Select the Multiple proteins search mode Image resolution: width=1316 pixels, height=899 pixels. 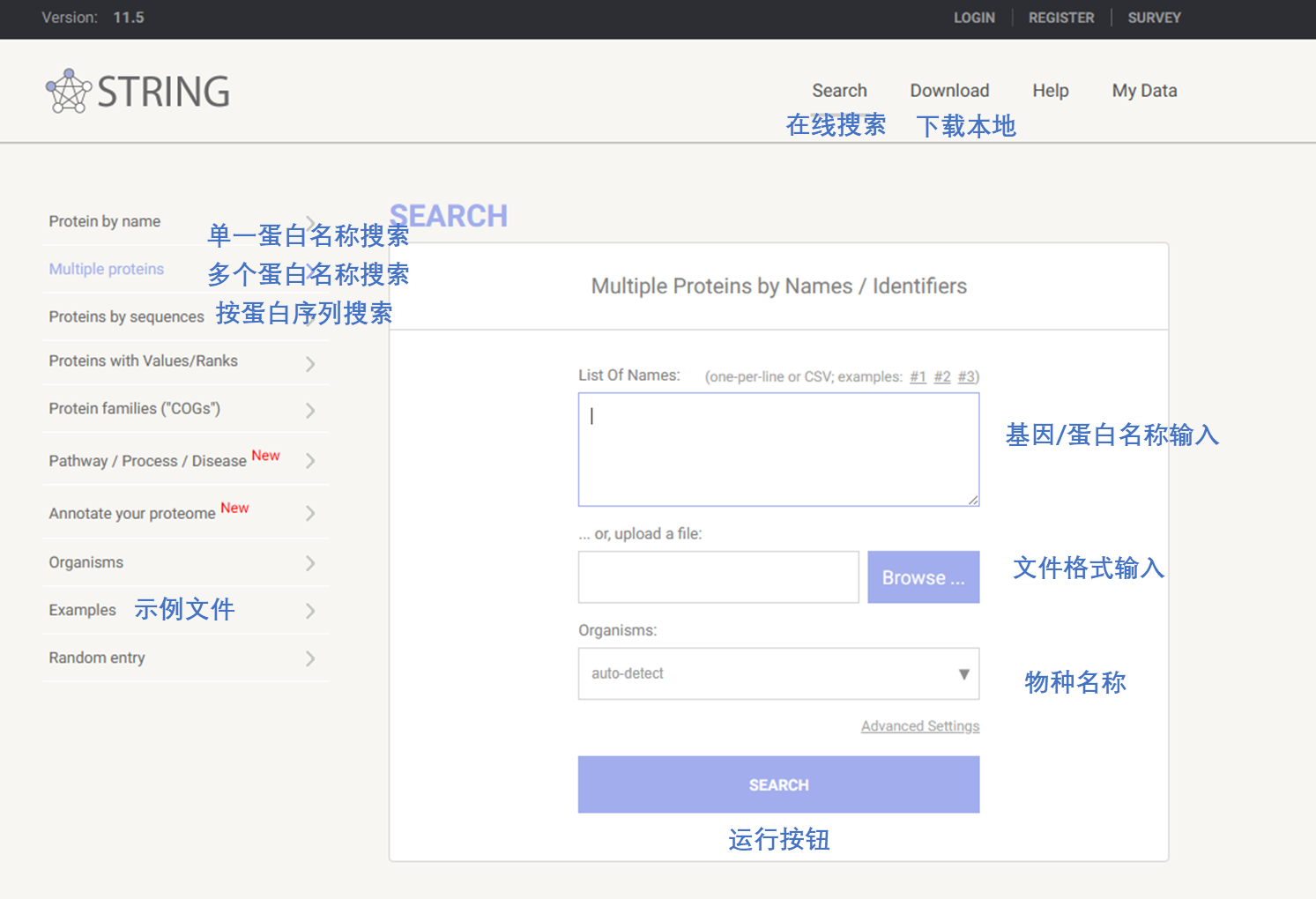(x=106, y=269)
